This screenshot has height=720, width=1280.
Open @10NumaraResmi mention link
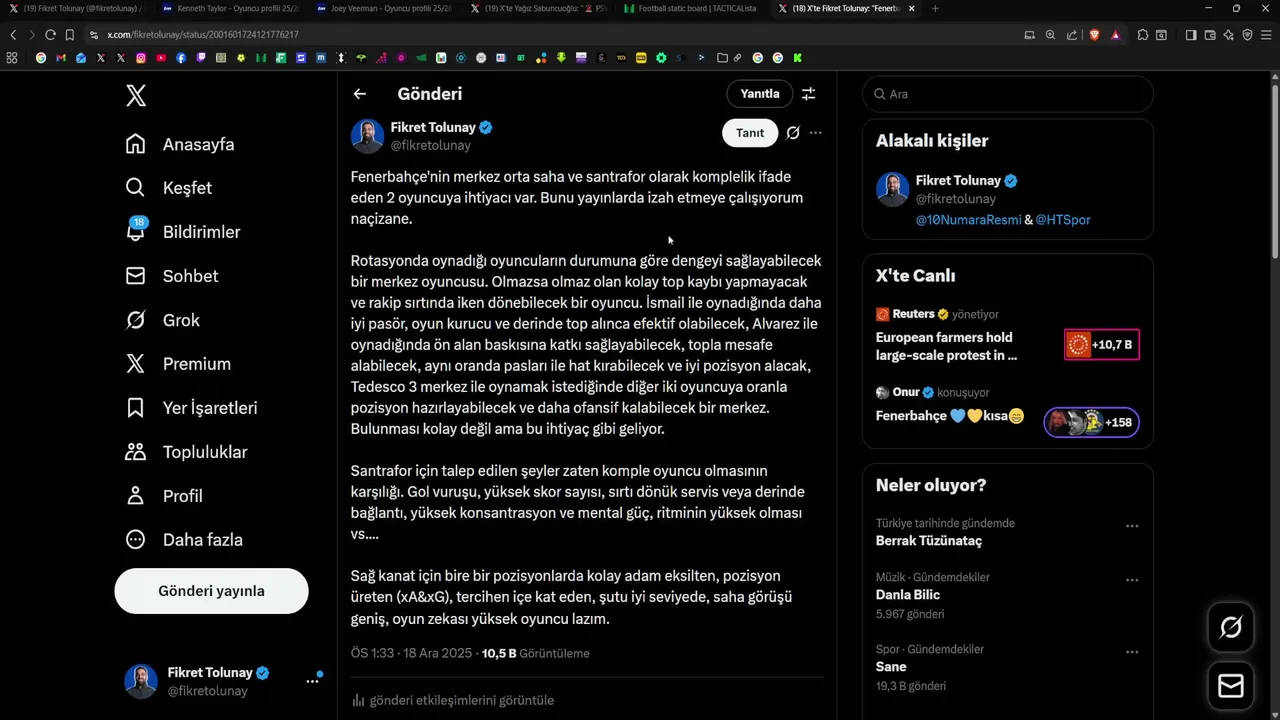pos(968,220)
